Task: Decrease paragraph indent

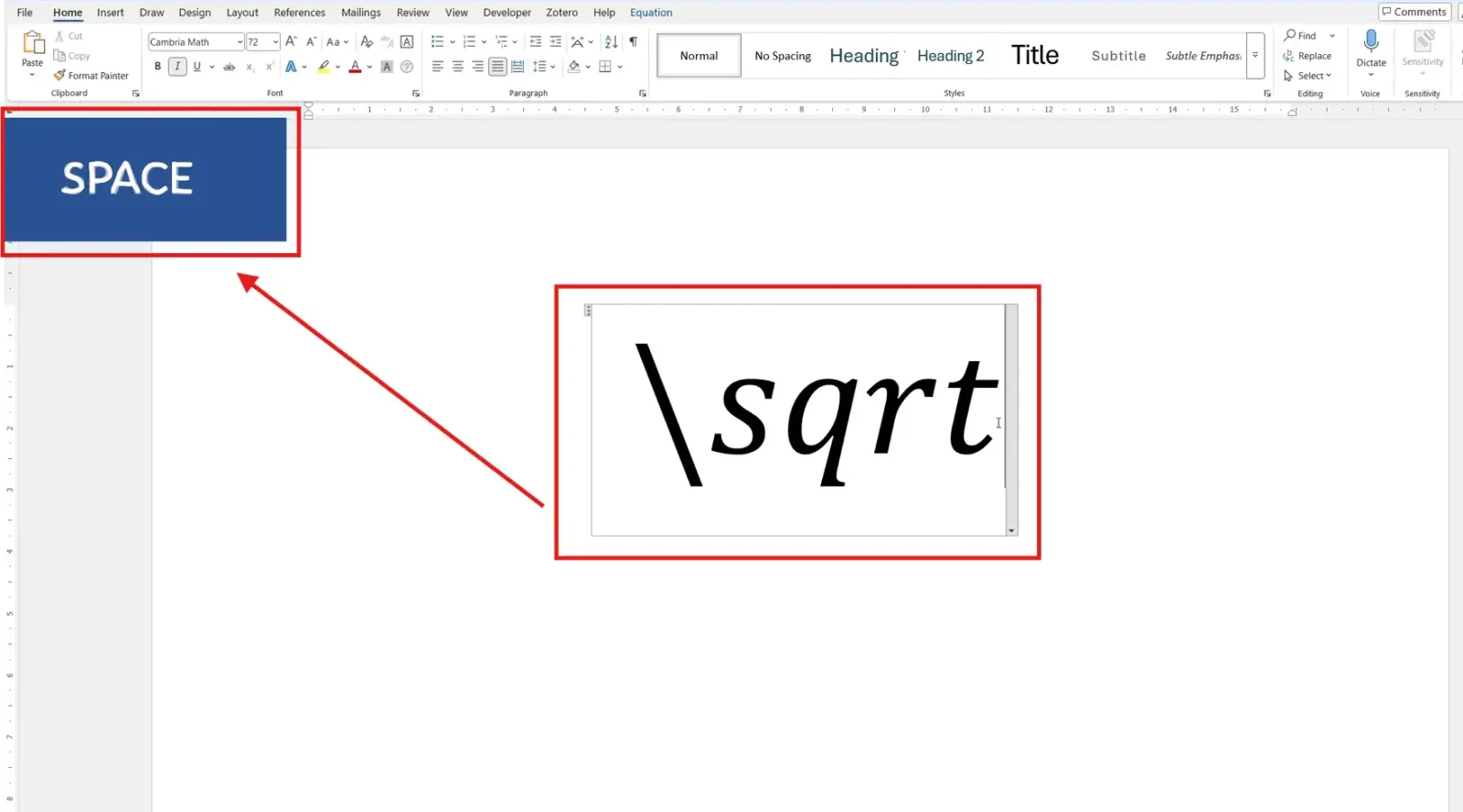Action: tap(536, 41)
